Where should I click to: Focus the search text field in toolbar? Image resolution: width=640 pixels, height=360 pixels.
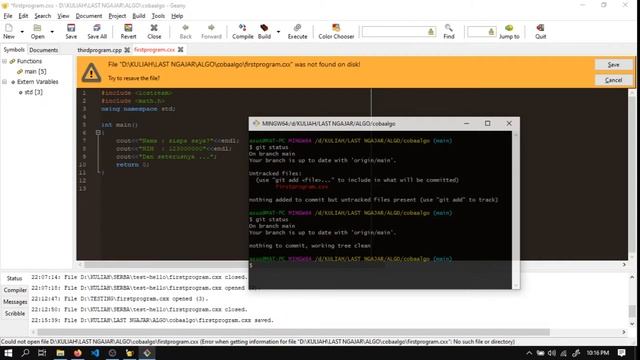pos(399,31)
